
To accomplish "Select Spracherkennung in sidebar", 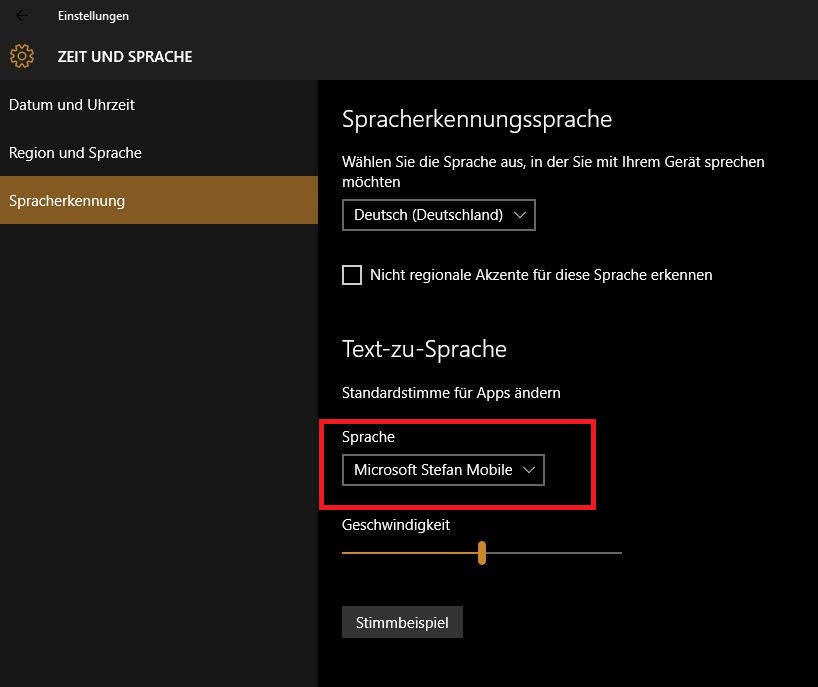I will coord(159,201).
